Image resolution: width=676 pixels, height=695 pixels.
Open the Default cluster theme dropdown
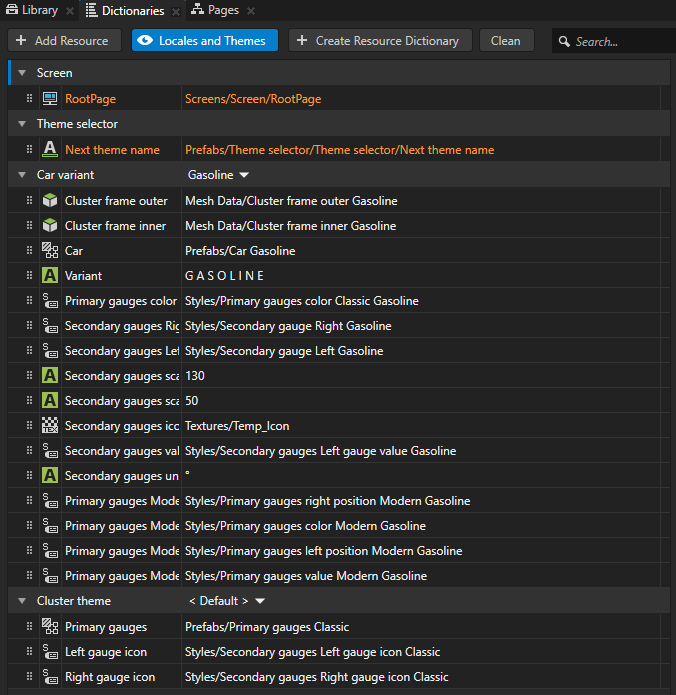click(x=227, y=601)
